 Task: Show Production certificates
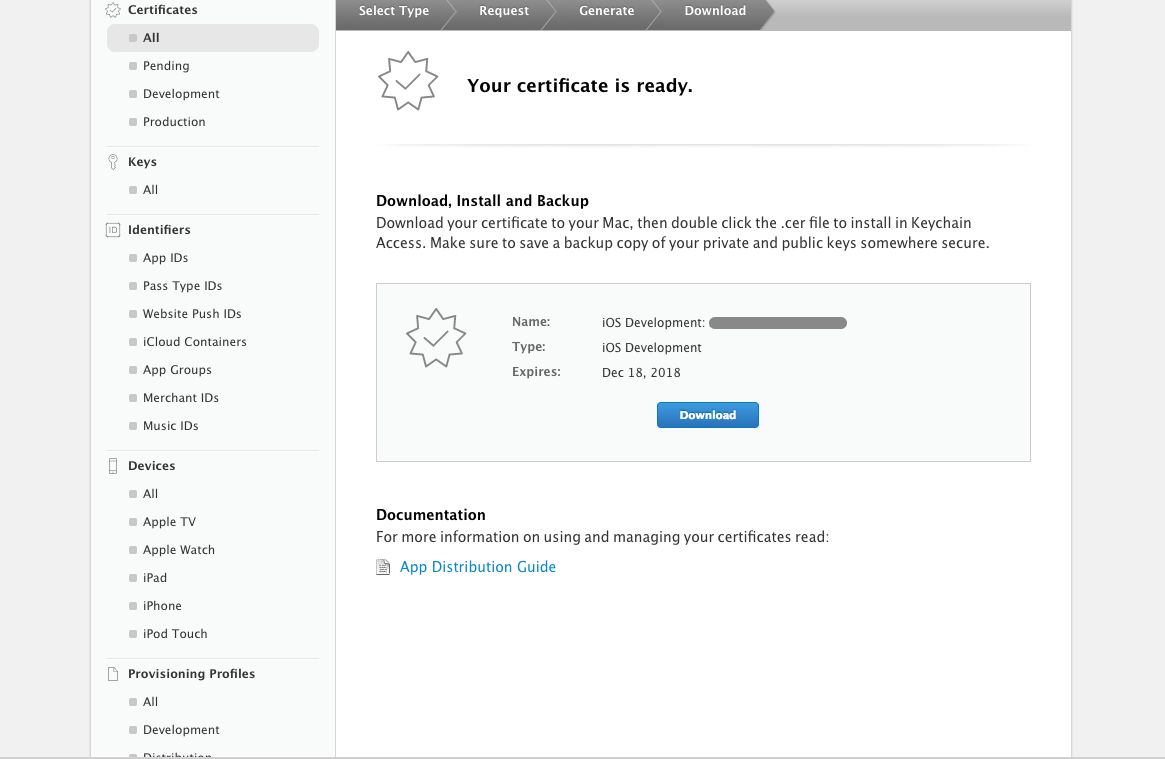(174, 122)
